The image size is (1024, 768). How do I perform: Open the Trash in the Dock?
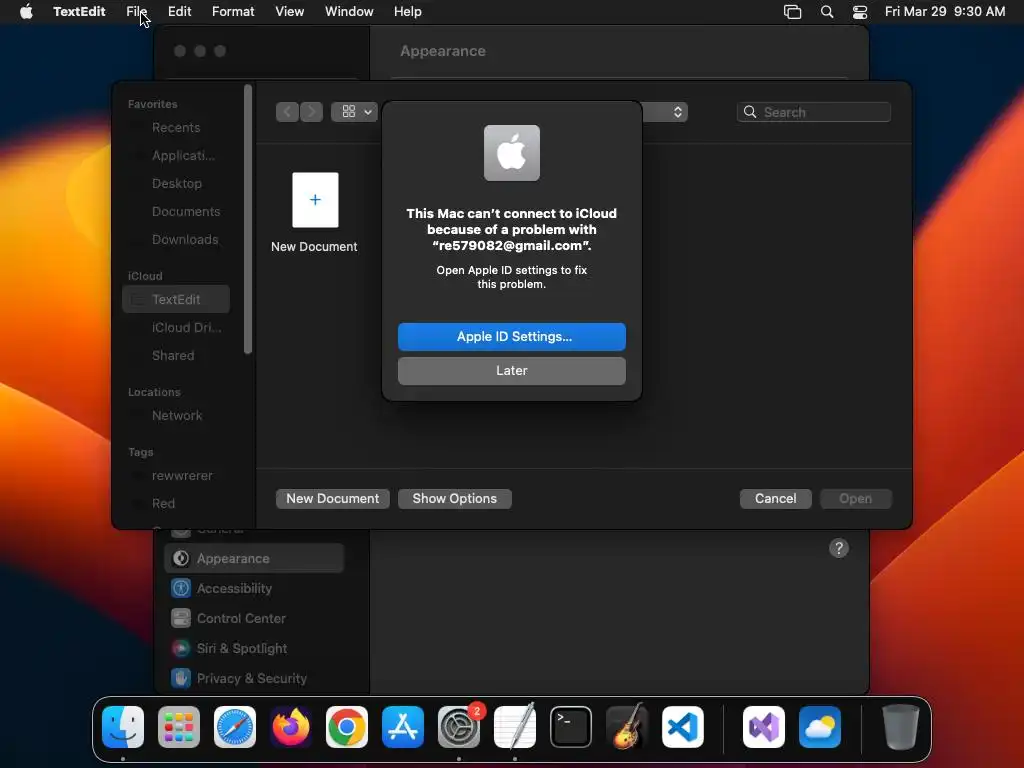(901, 727)
